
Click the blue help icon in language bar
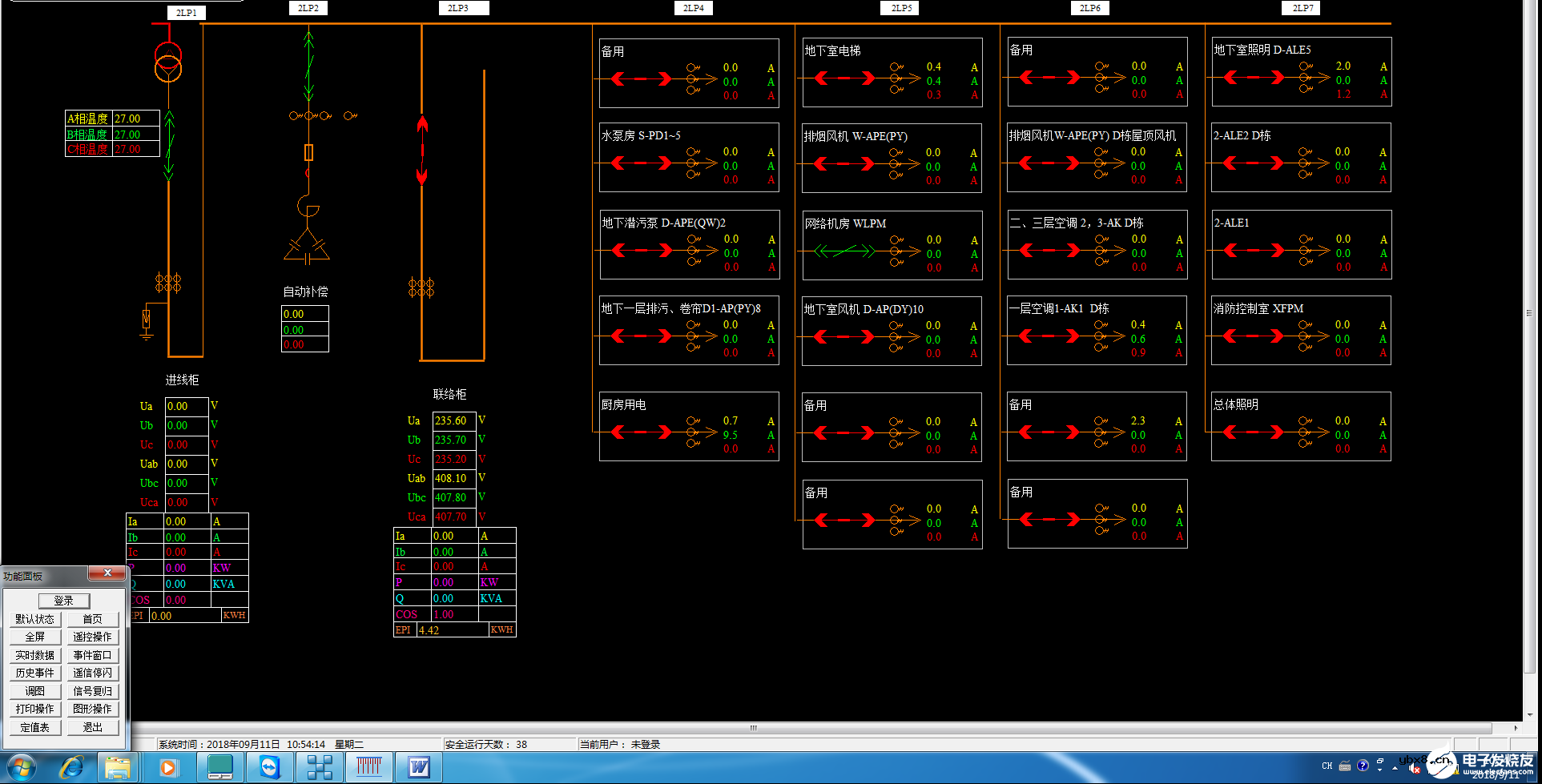1363,766
